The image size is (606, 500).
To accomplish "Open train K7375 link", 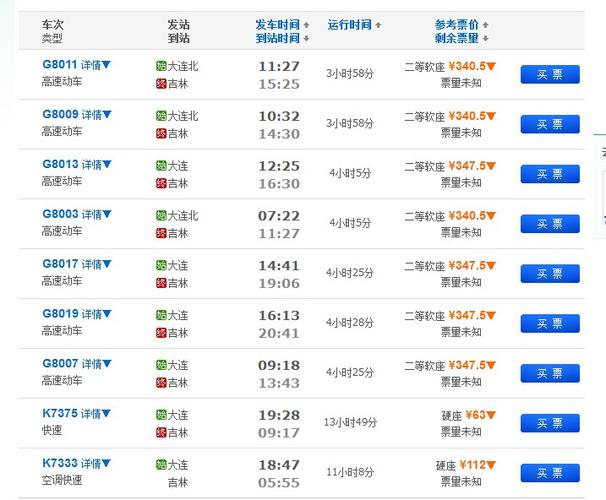I will (60, 413).
